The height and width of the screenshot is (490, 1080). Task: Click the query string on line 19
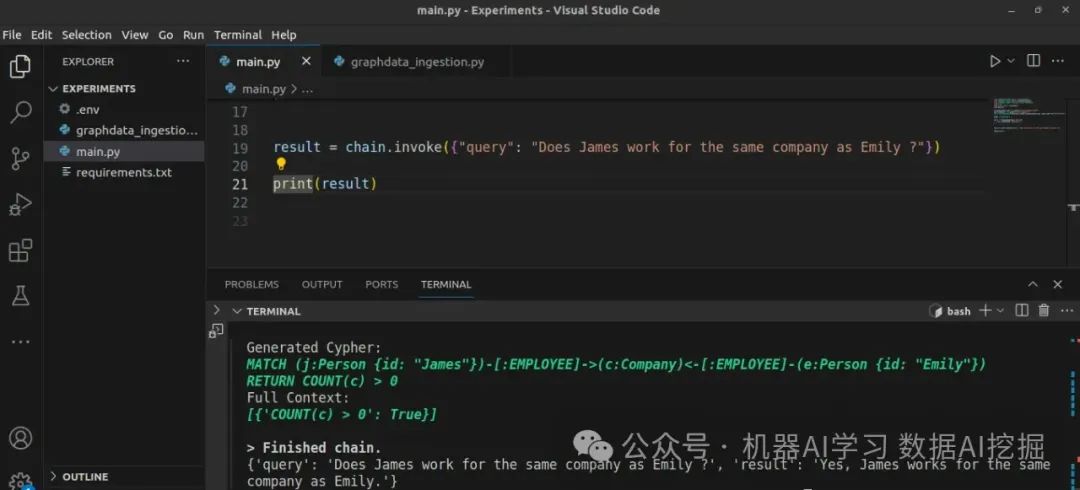[x=728, y=147]
